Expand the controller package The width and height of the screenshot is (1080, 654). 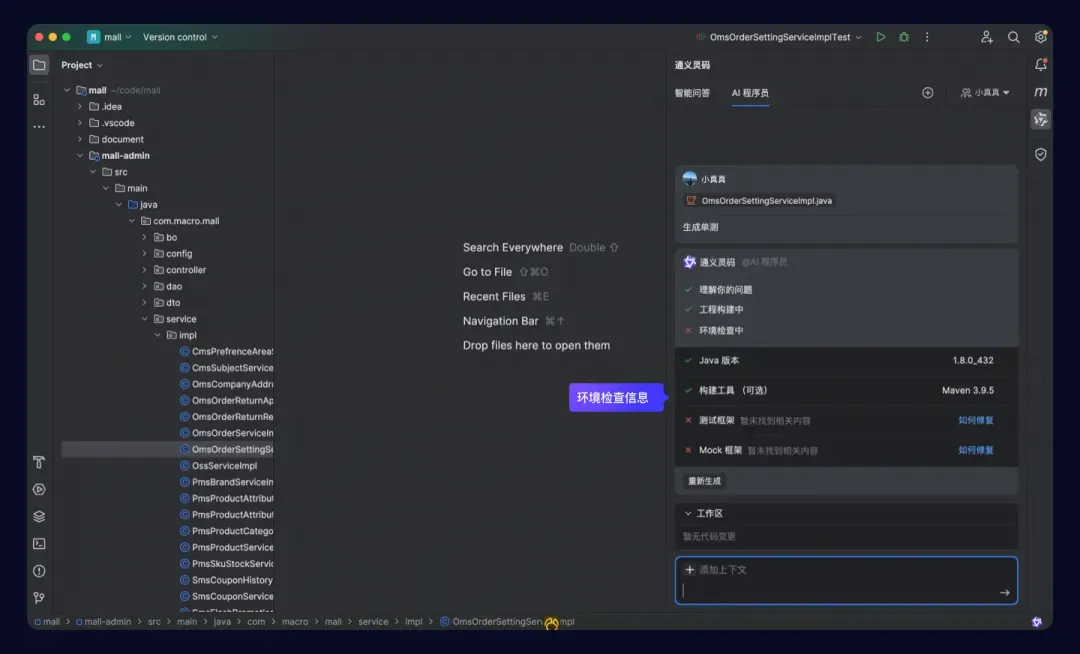145,270
